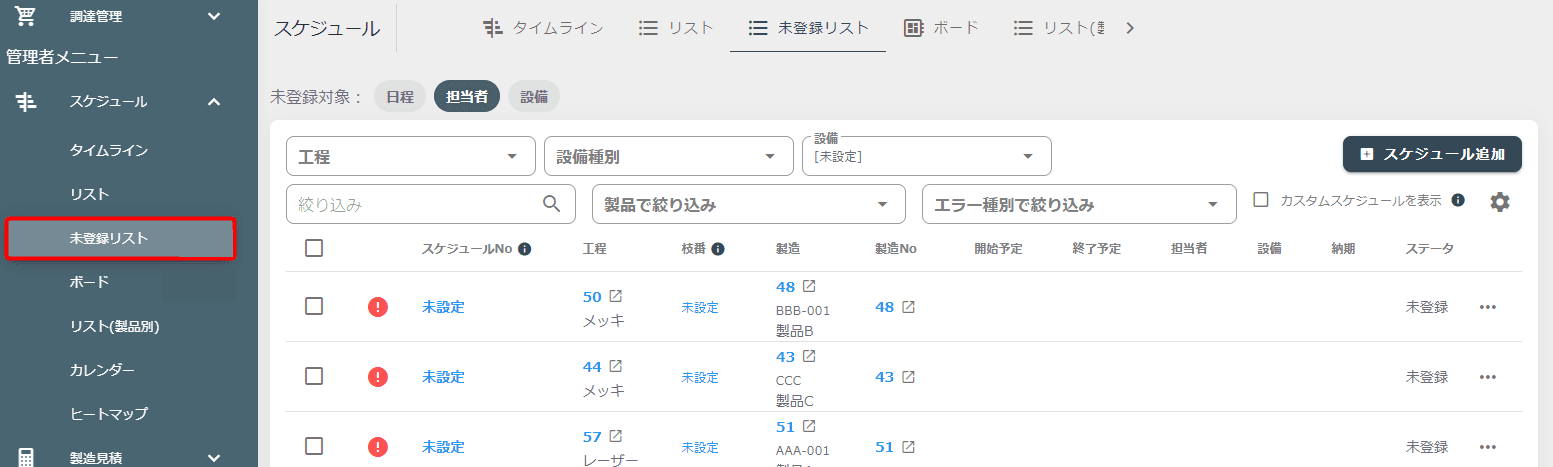The height and width of the screenshot is (467, 1553).
Task: Click the 工程 number 50 link
Action: [x=592, y=297]
